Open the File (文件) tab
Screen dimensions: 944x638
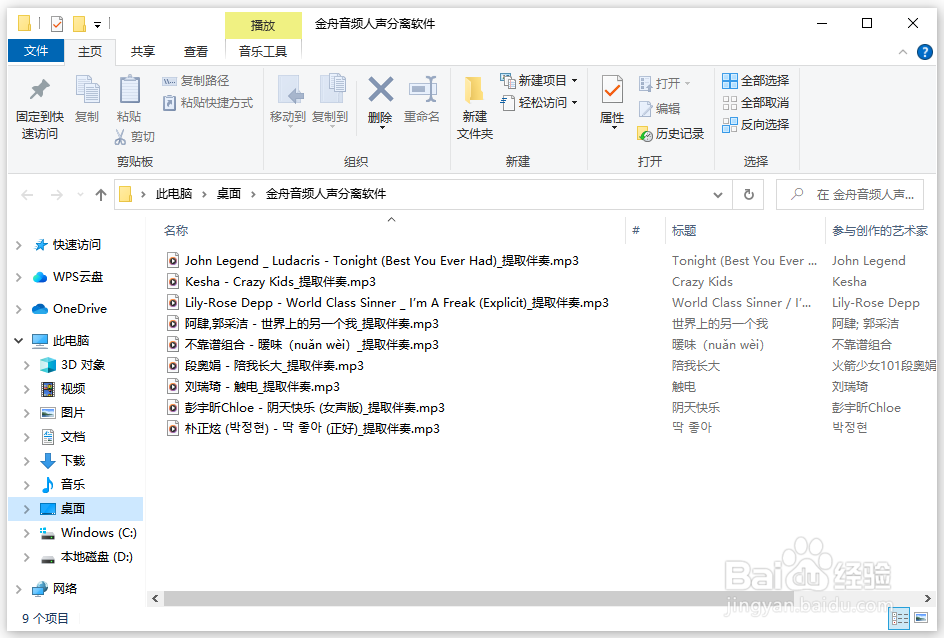coord(36,51)
